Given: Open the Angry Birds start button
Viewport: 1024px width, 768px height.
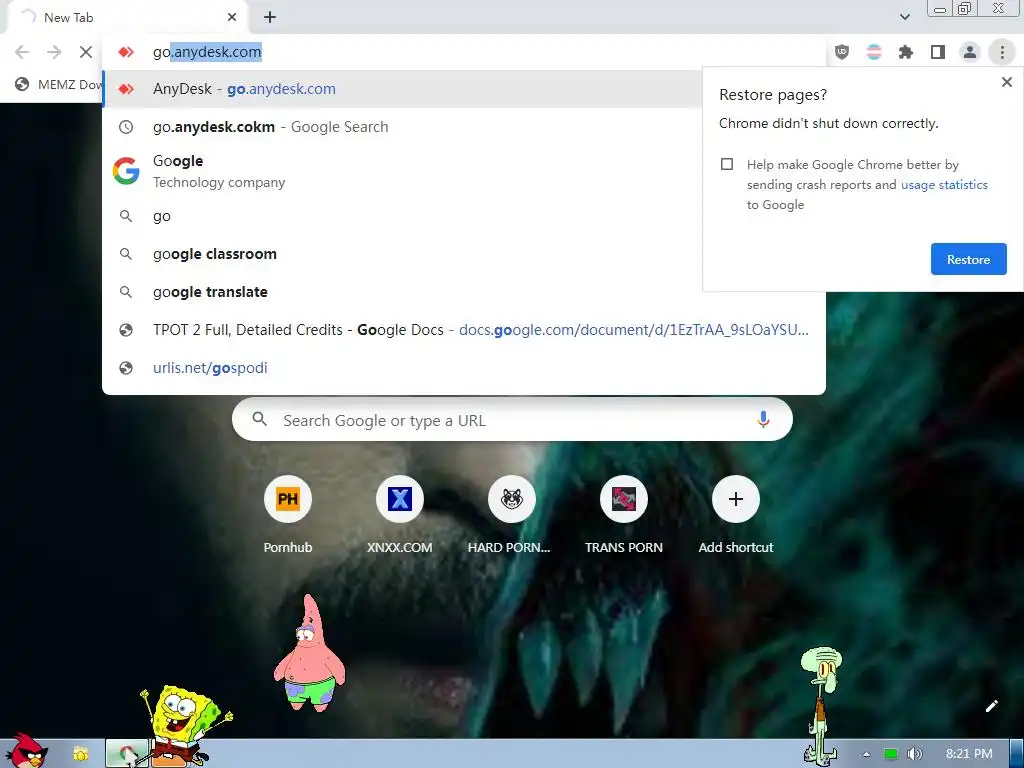Looking at the screenshot, I should 25,752.
